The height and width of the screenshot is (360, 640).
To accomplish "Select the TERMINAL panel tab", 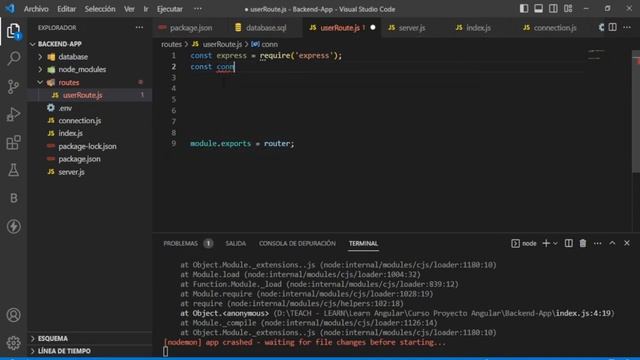I will (x=363, y=243).
